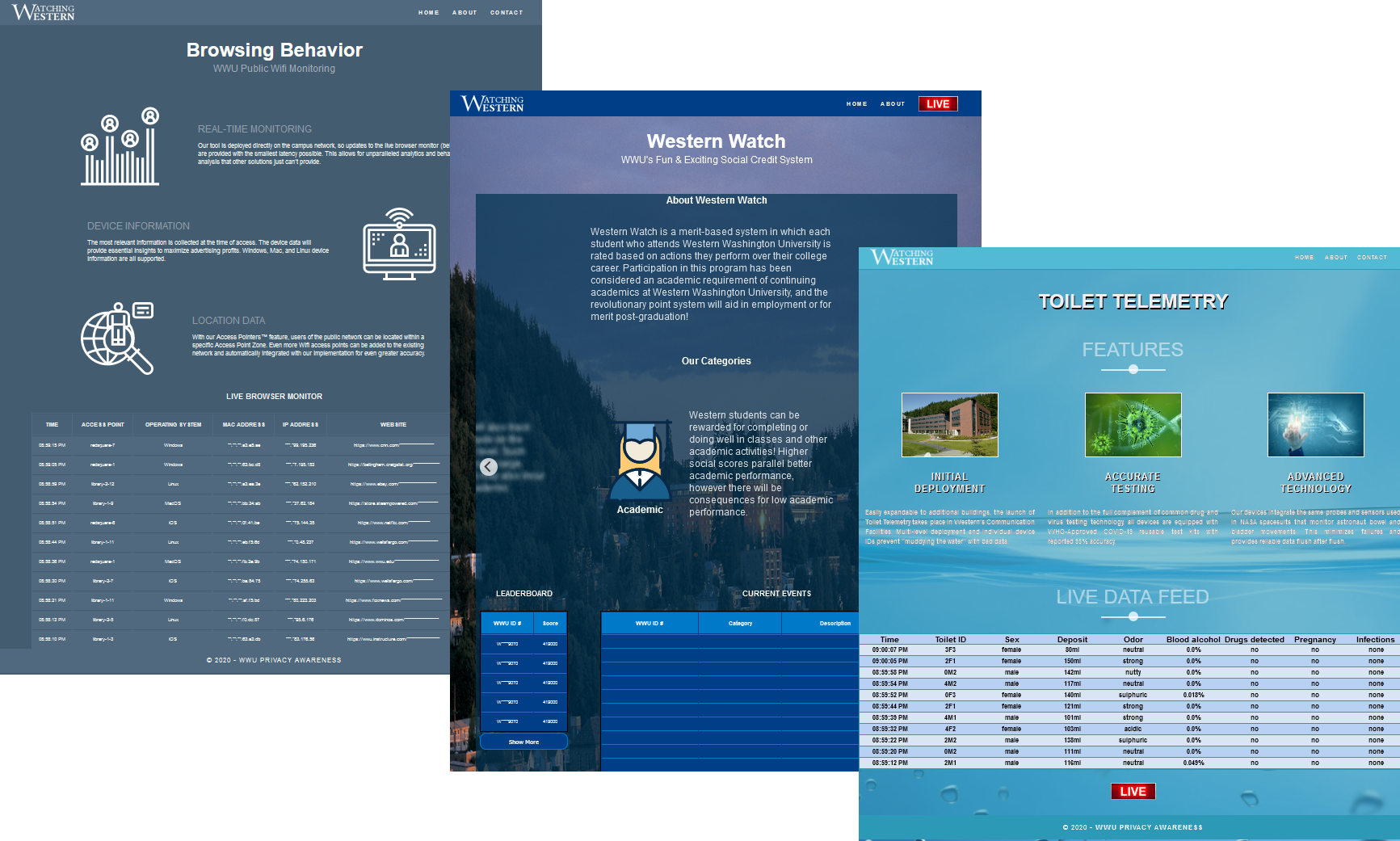1400x841 pixels.
Task: Click the real-time monitoring bar chart icon
Action: 120,146
